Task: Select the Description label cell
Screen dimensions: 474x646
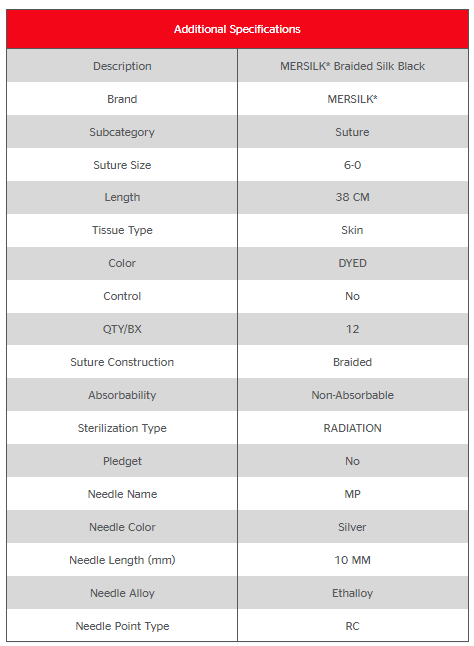Action: coord(122,66)
